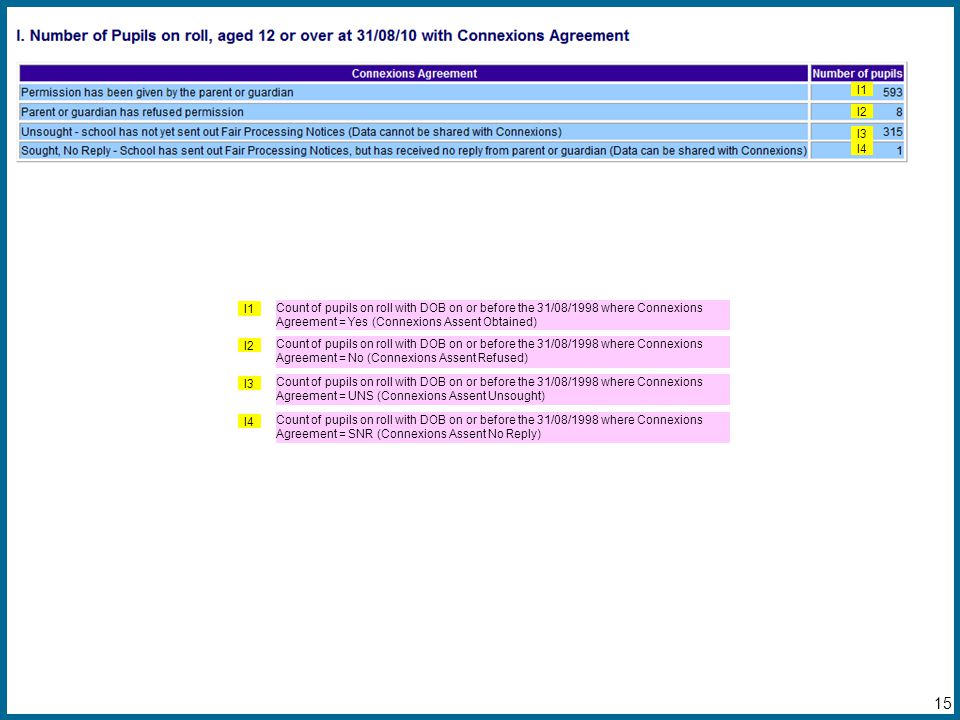
Task: Click the value 593 in the table
Action: (x=892, y=92)
